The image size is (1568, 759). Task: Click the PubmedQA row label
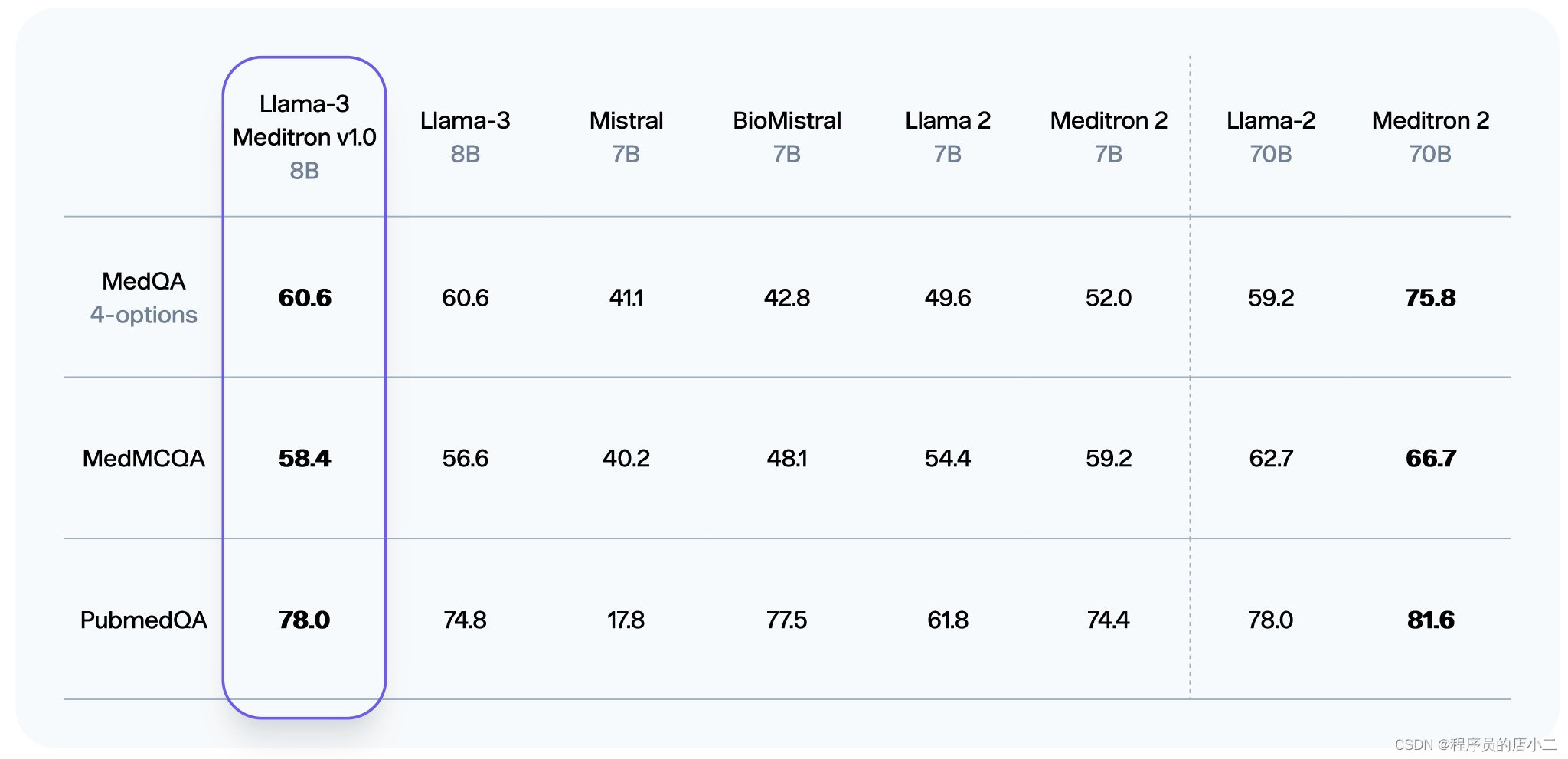[x=144, y=620]
